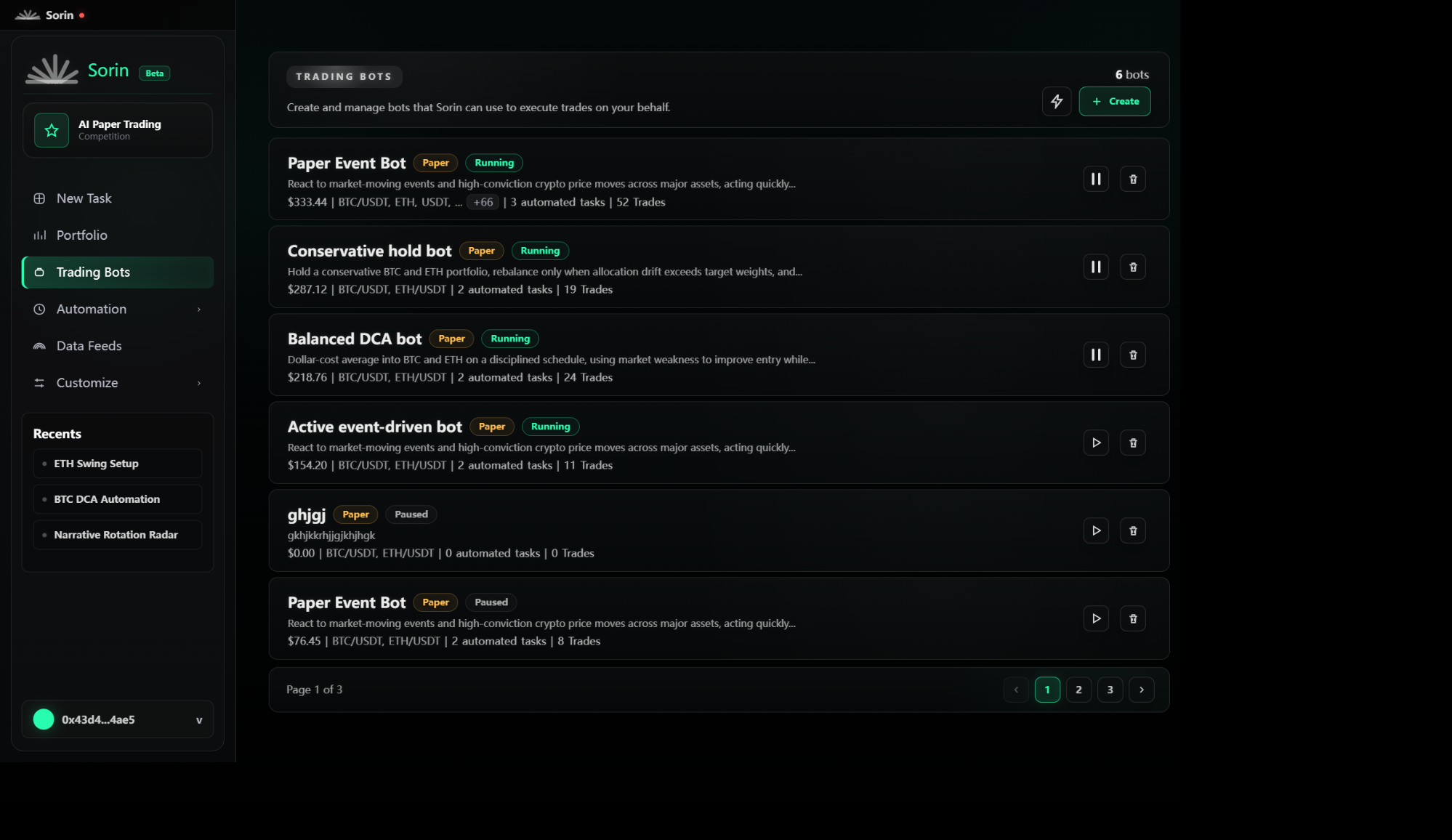Image resolution: width=1452 pixels, height=840 pixels.
Task: Open the Active event-driven bot title
Action: (x=375, y=427)
